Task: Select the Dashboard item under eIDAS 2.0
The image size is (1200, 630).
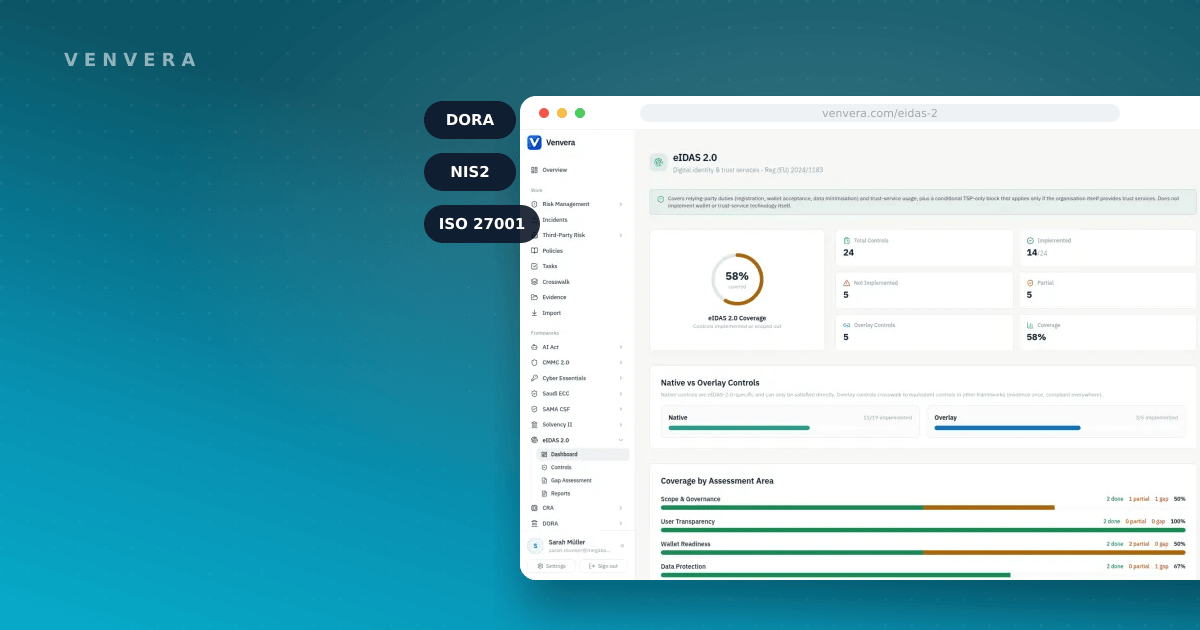Action: click(x=583, y=454)
